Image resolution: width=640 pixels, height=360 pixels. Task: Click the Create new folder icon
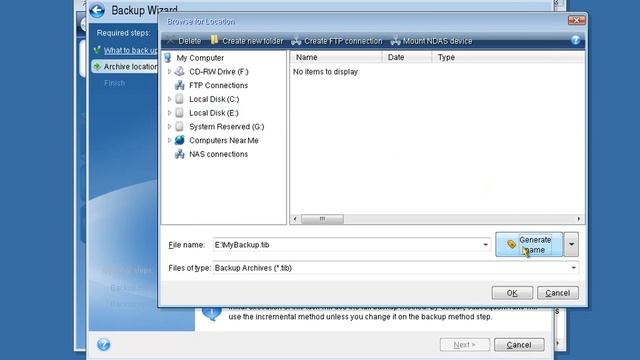pyautogui.click(x=214, y=40)
